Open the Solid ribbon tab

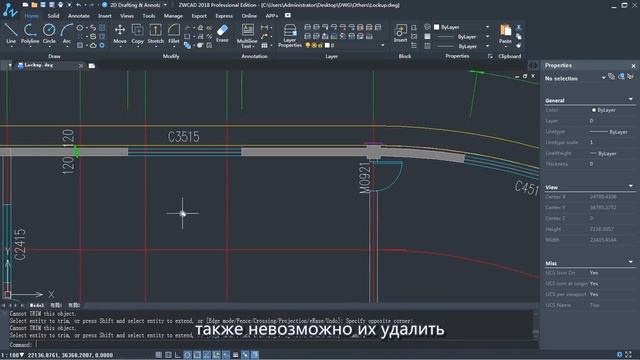[x=53, y=16]
